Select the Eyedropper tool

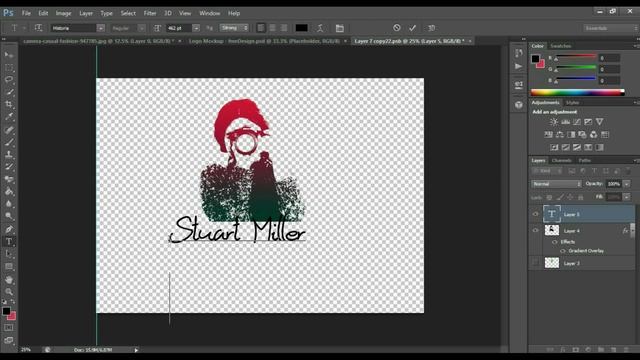[x=9, y=117]
